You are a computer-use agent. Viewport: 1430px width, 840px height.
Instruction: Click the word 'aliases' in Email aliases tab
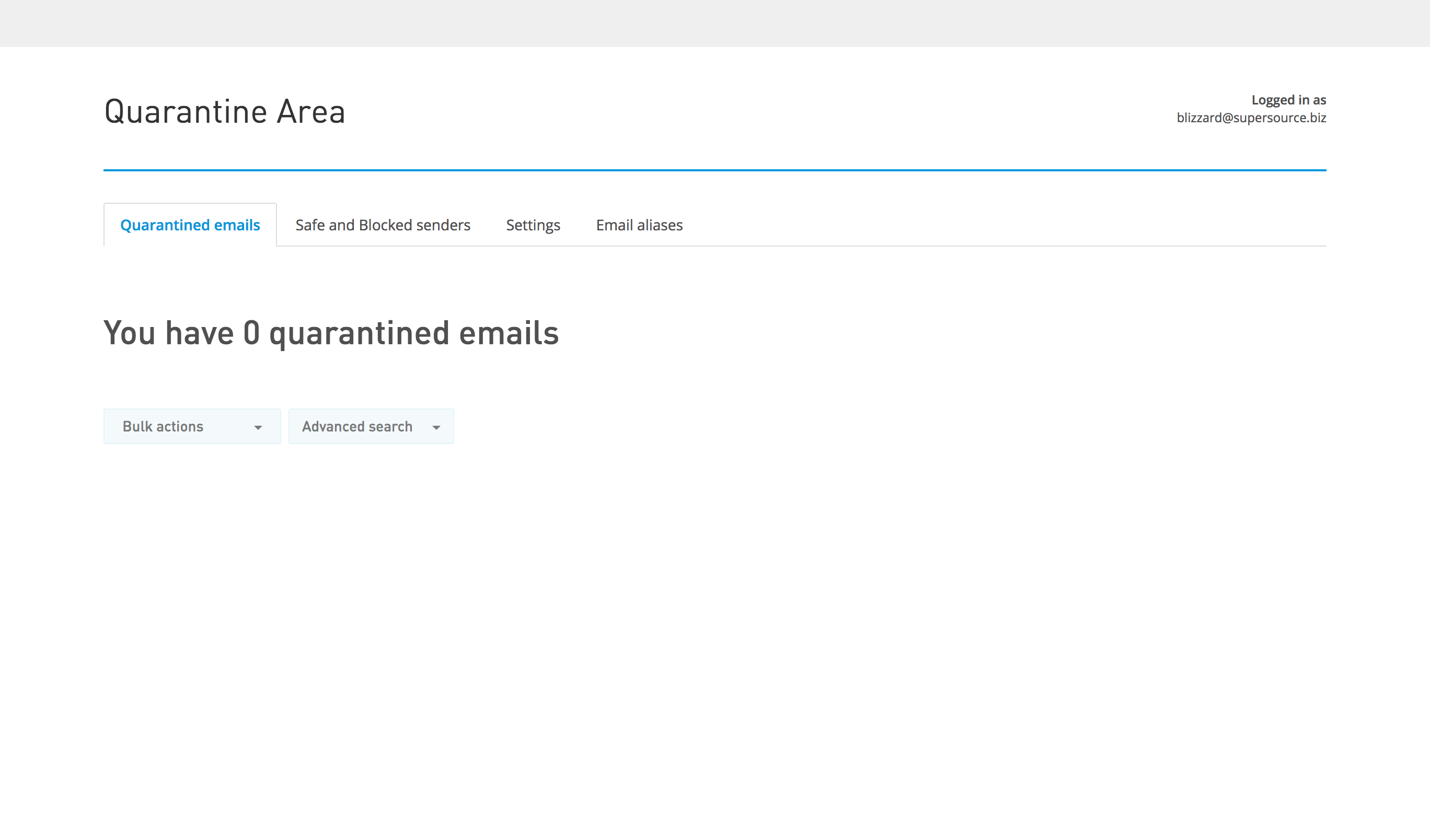(x=660, y=225)
